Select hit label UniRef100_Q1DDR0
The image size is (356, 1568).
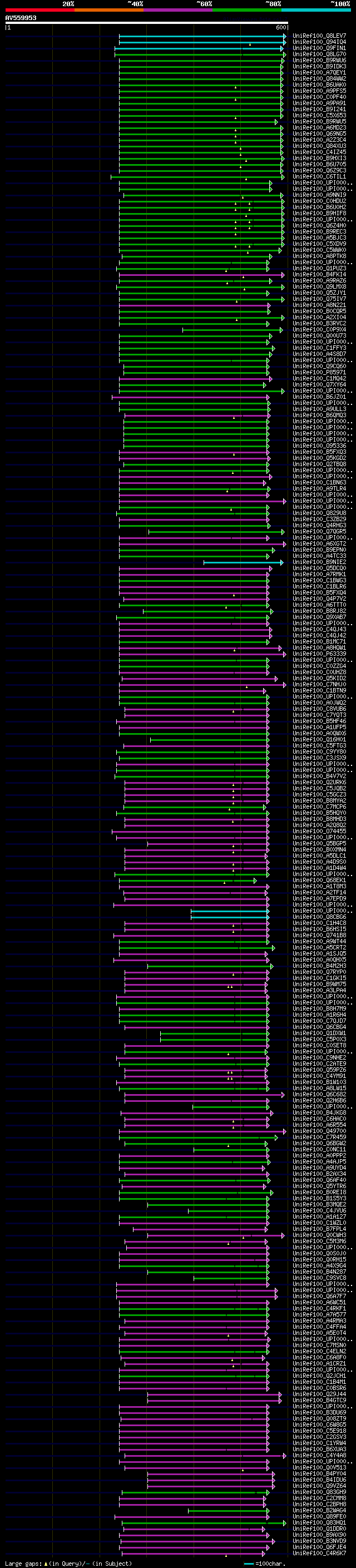tap(319, 1528)
